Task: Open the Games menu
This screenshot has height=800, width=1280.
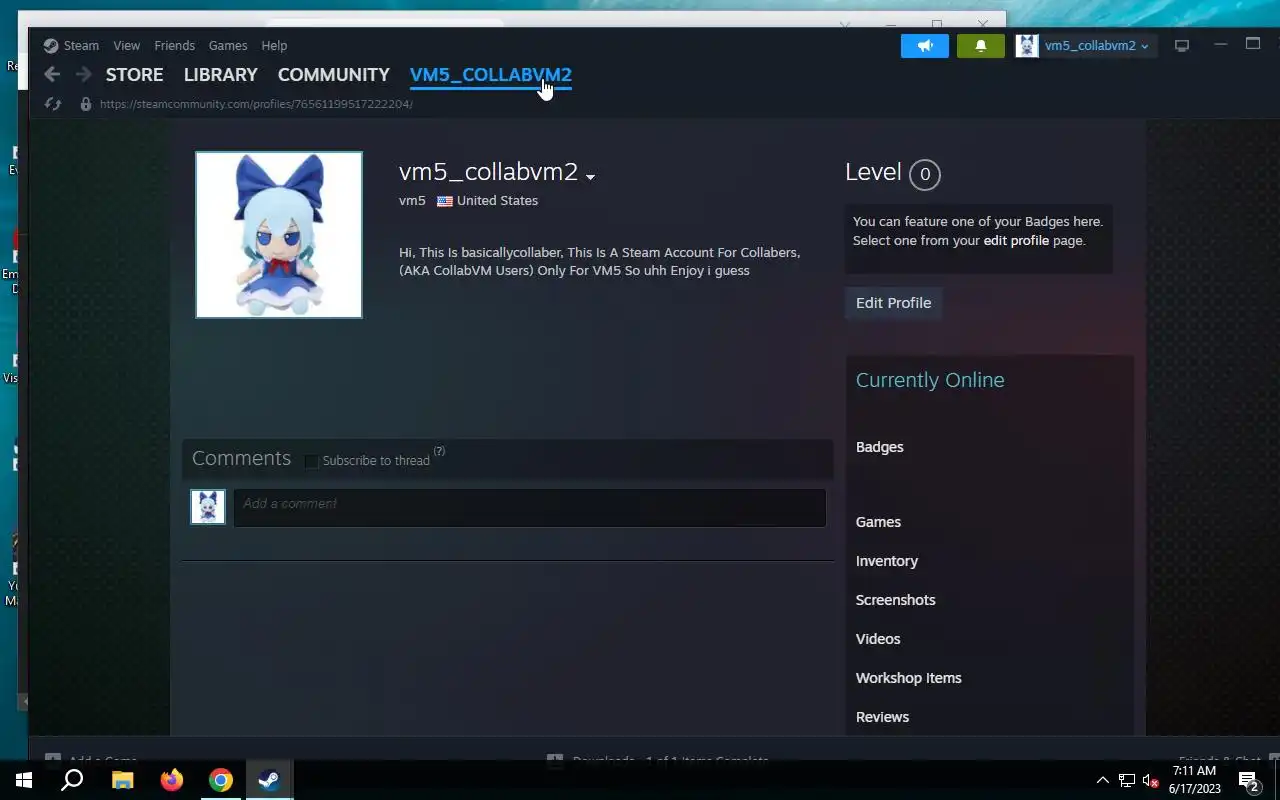Action: point(228,45)
